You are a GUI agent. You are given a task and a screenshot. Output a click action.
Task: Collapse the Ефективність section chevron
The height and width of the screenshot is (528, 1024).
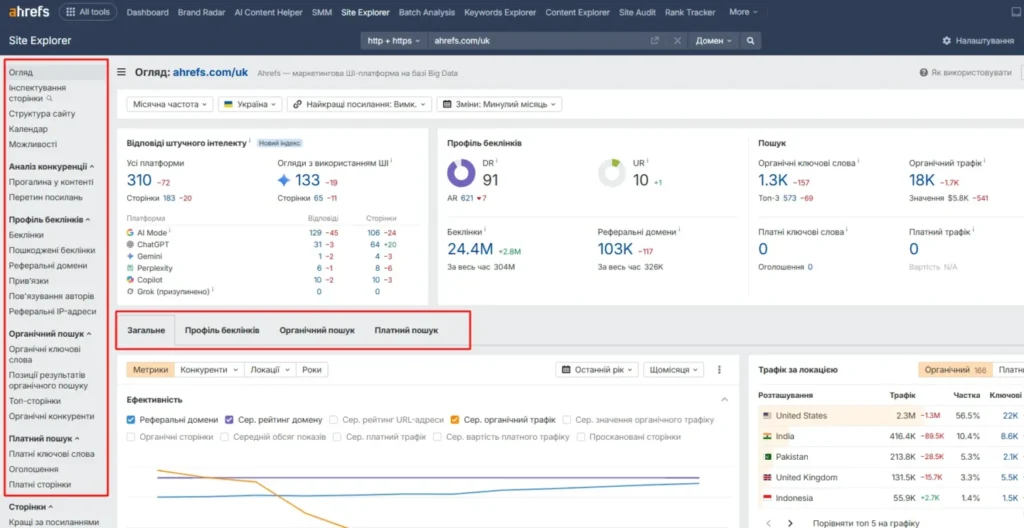point(724,399)
